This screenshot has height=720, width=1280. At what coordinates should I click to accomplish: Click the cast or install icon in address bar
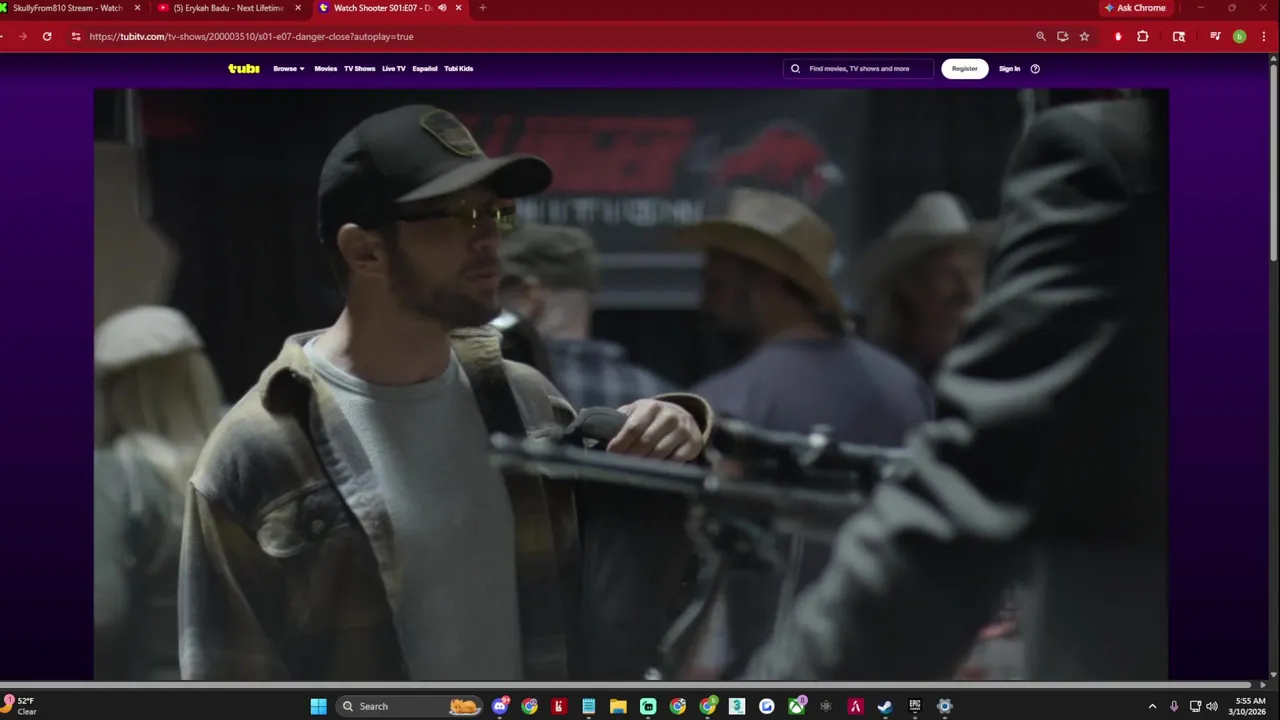tap(1063, 36)
